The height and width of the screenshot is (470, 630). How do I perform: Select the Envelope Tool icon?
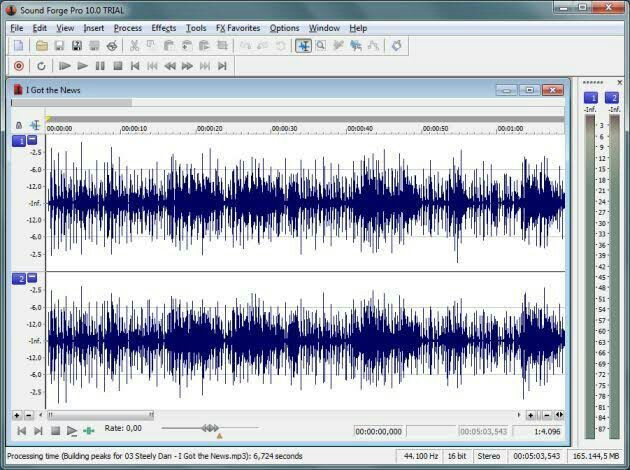coord(373,46)
